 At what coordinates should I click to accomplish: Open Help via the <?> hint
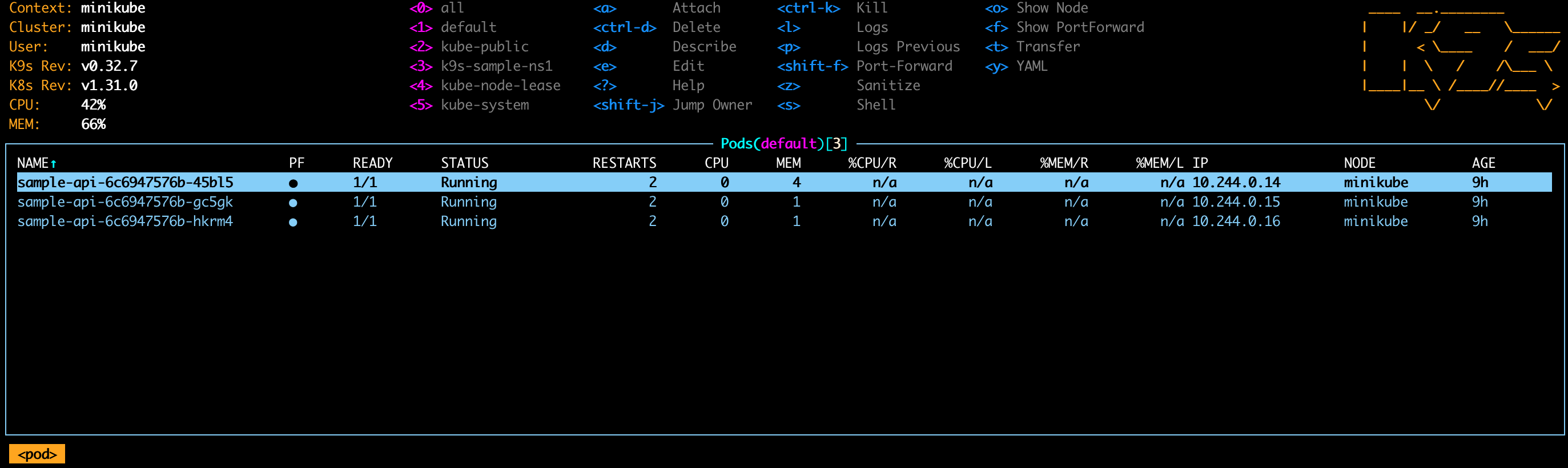click(x=649, y=86)
